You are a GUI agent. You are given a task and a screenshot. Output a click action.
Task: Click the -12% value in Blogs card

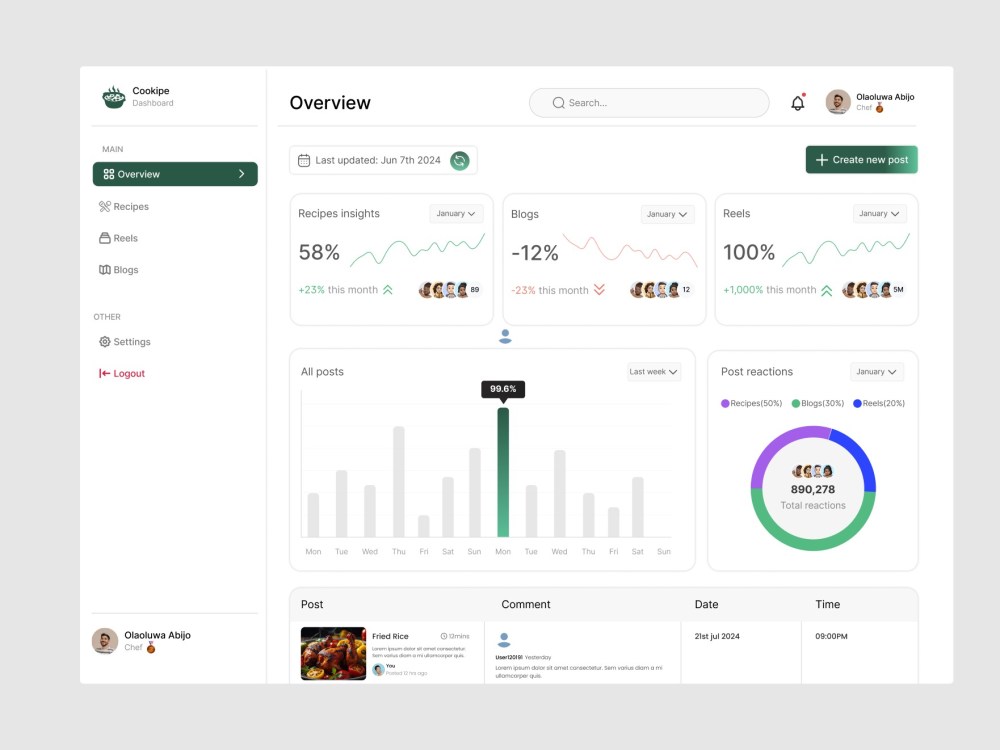(x=535, y=253)
